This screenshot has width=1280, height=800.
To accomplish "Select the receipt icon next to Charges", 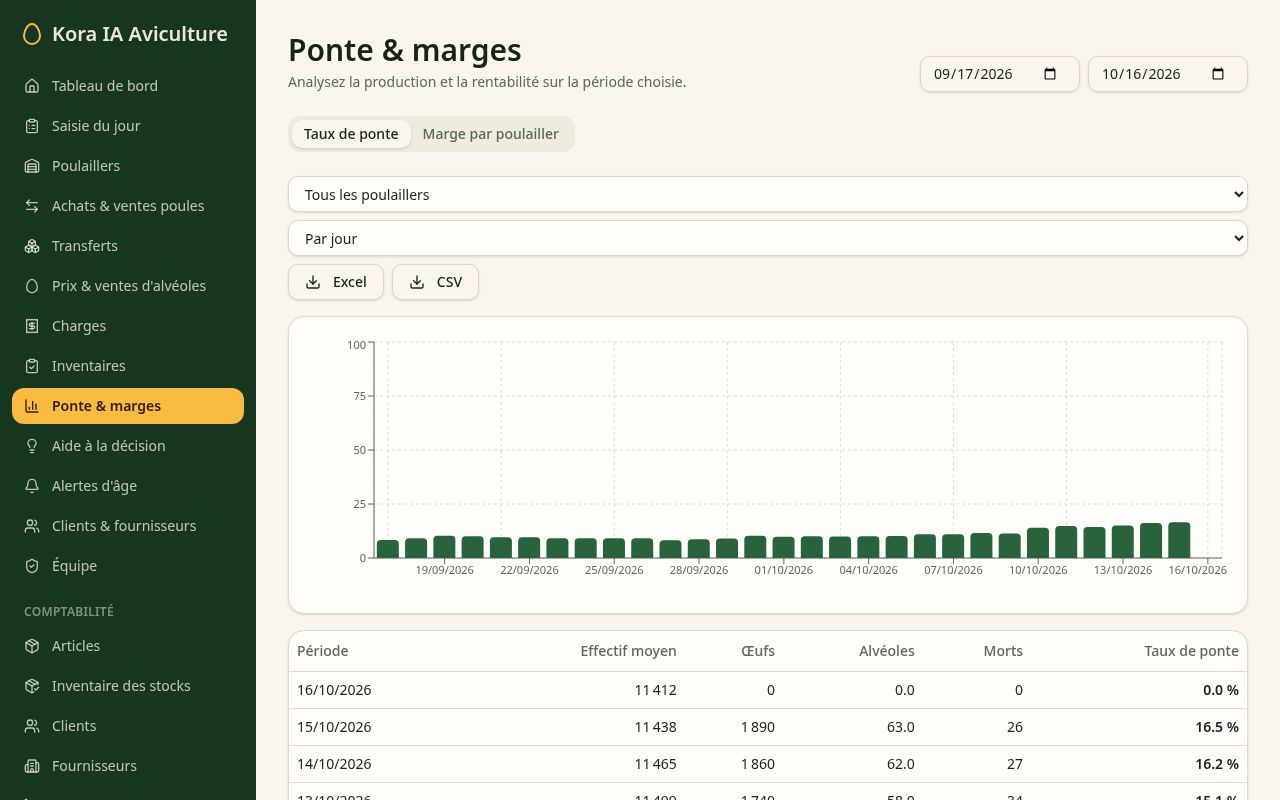I will click(x=32, y=326).
